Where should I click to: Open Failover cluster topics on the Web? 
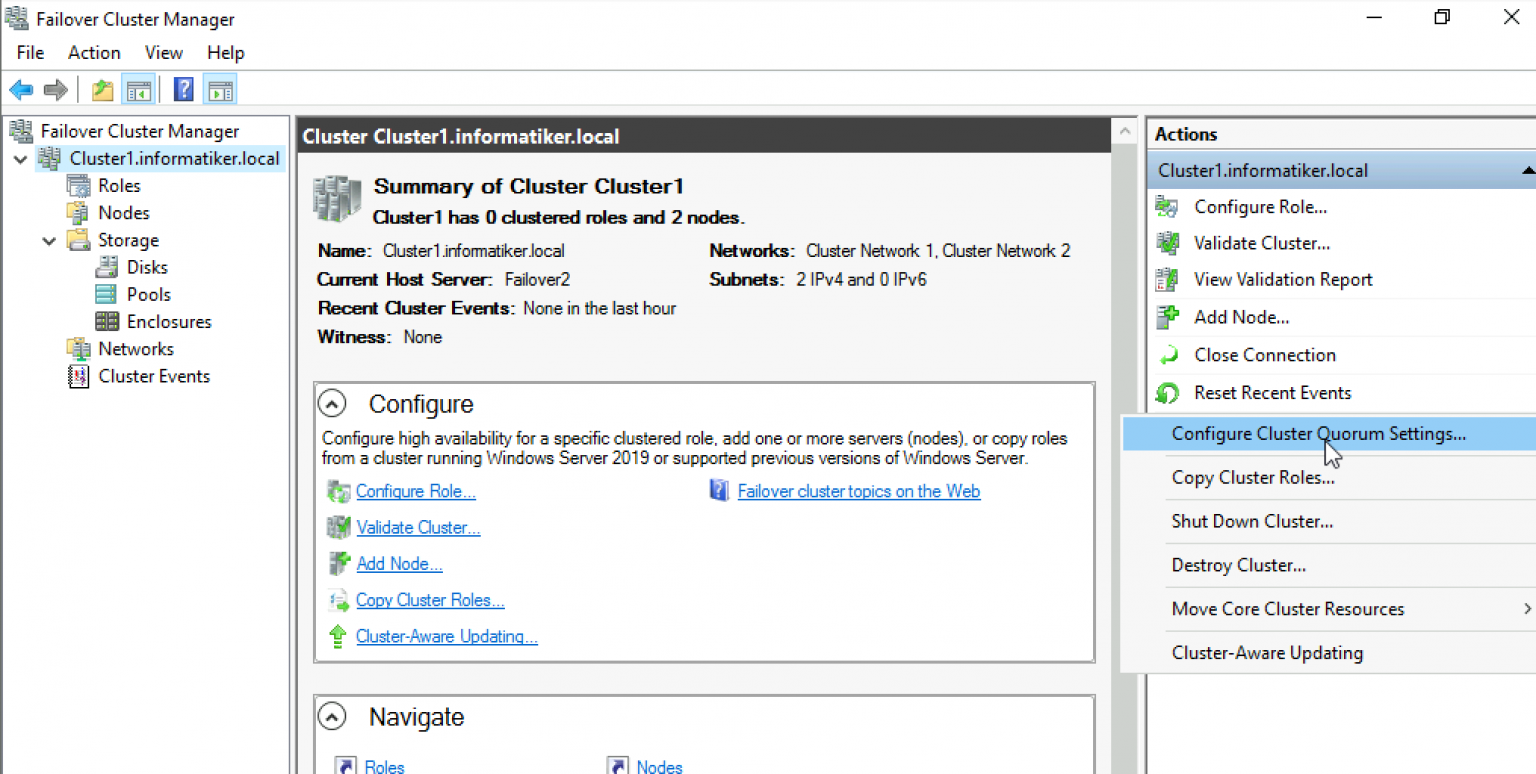[858, 491]
